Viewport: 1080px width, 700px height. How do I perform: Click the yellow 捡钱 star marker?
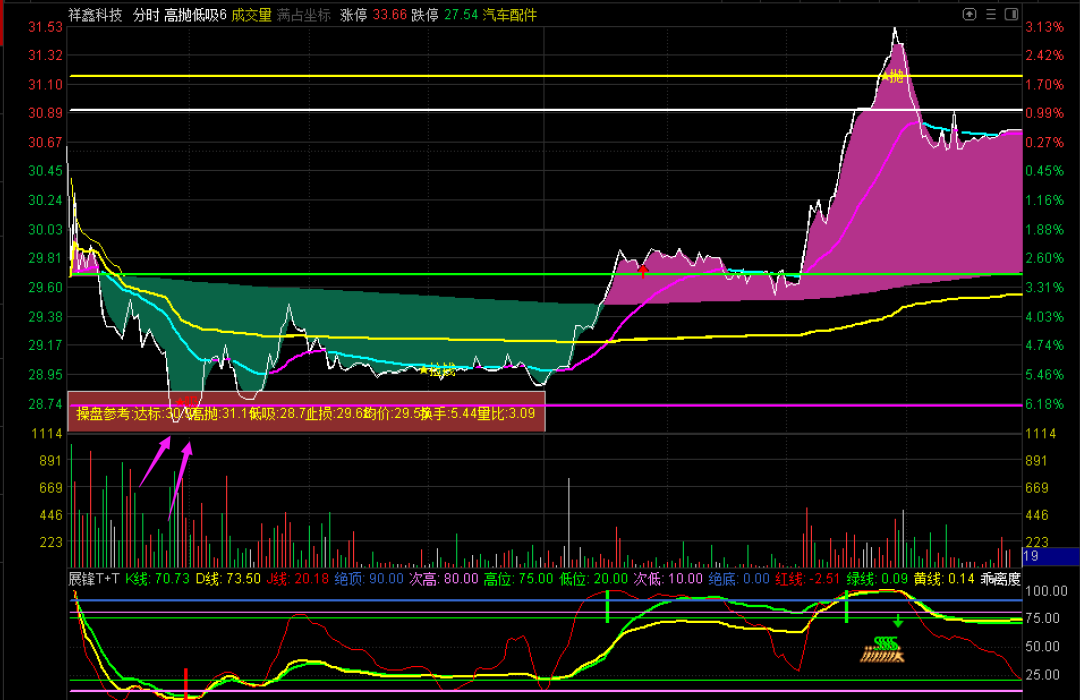(x=438, y=370)
